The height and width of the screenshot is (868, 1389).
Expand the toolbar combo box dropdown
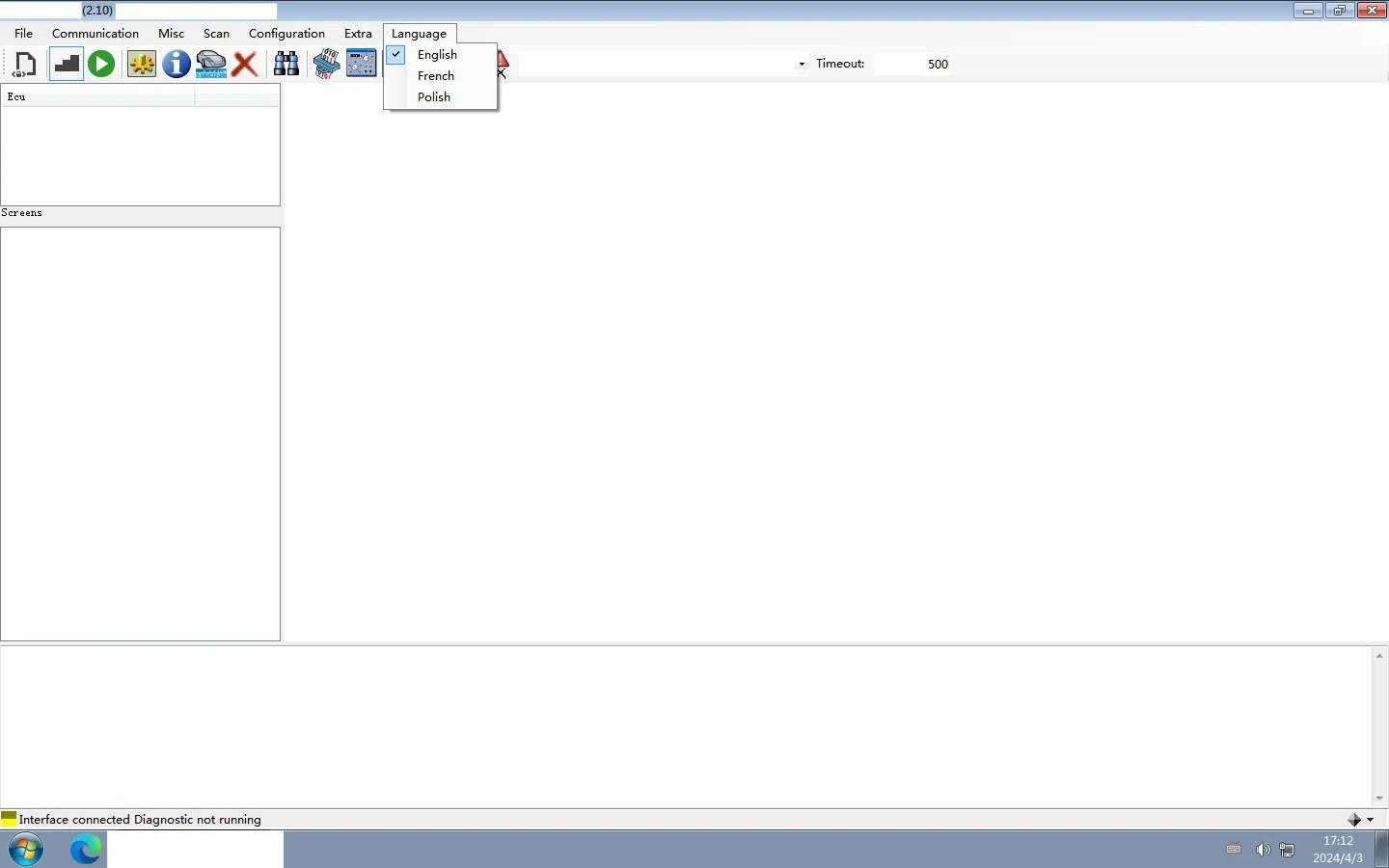(802, 65)
